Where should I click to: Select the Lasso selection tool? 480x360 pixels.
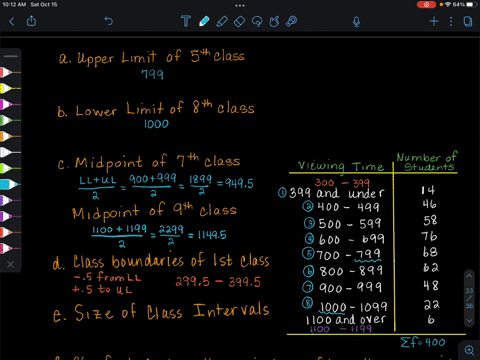pyautogui.click(x=257, y=22)
